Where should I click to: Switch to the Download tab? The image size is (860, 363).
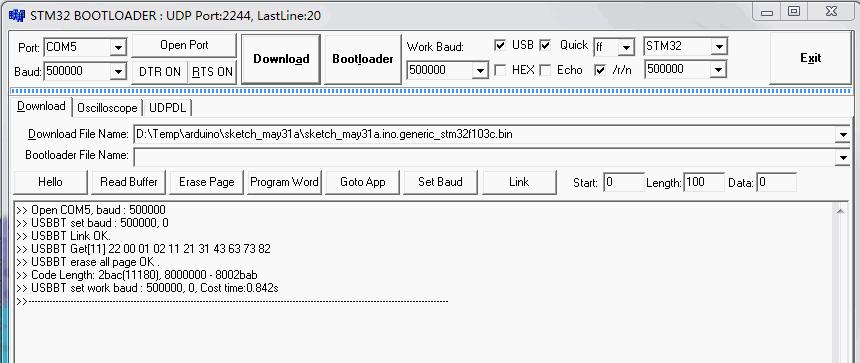(x=41, y=106)
